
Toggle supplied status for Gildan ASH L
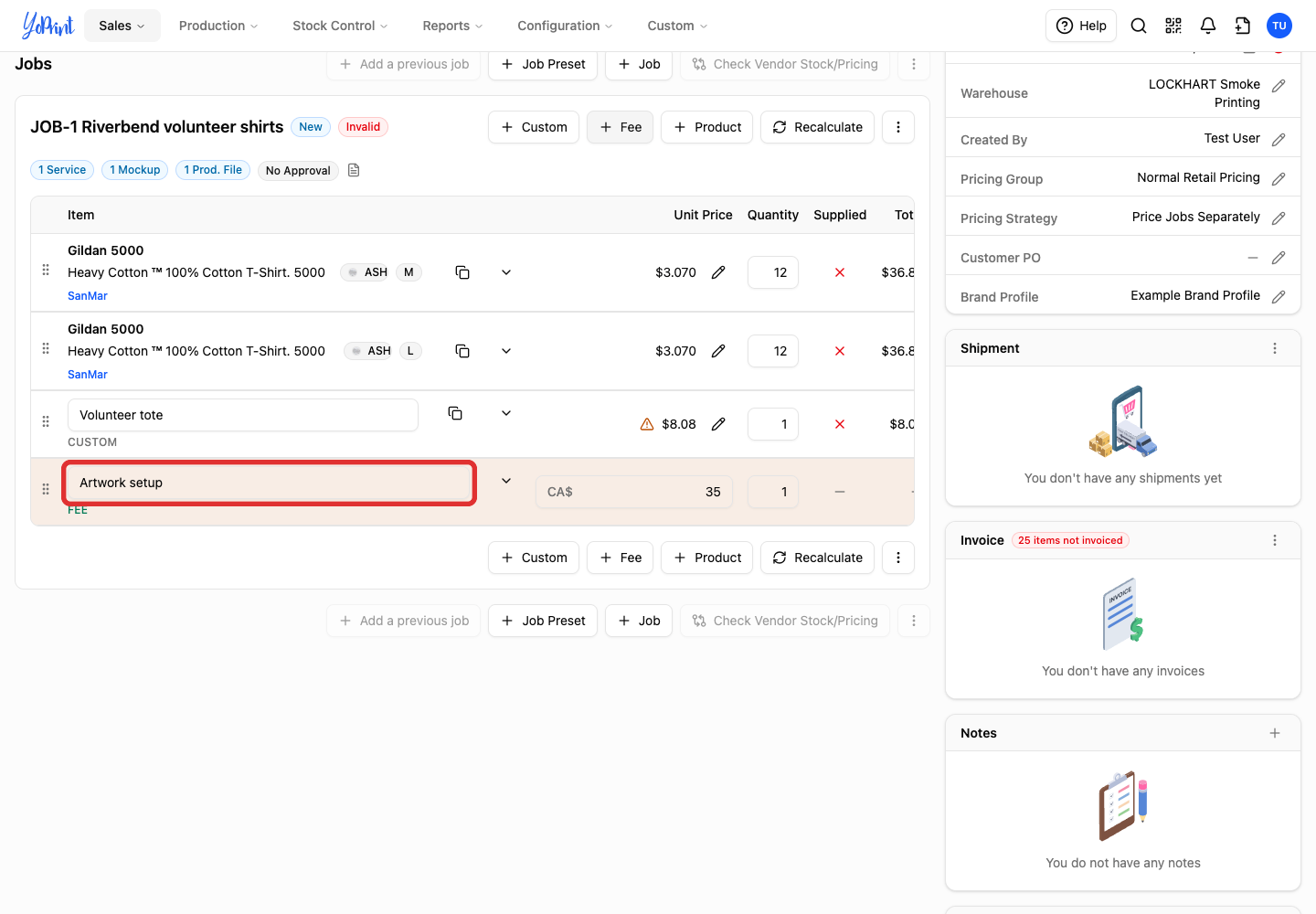[840, 351]
